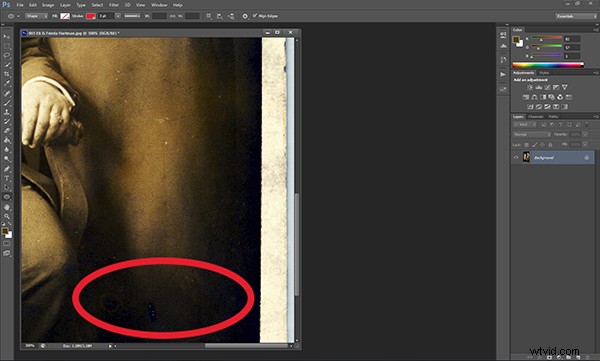This screenshot has height=361, width=600.
Task: Open the Essentials workspace dropdown
Action: pyautogui.click(x=576, y=16)
